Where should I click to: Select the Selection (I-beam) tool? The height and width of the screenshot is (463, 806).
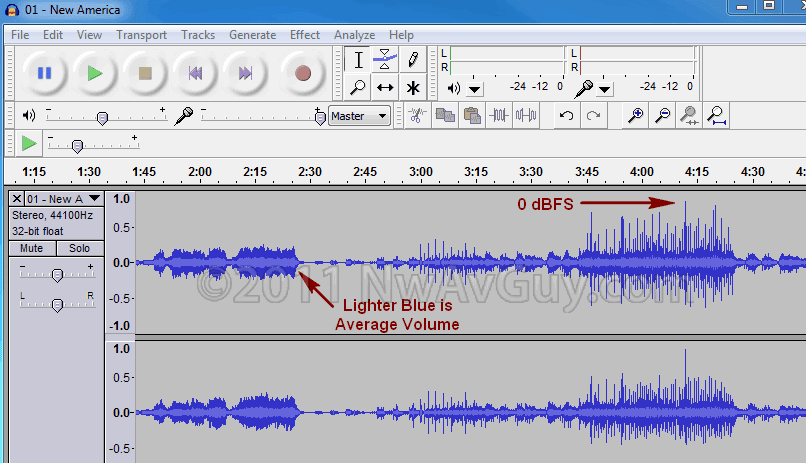358,60
